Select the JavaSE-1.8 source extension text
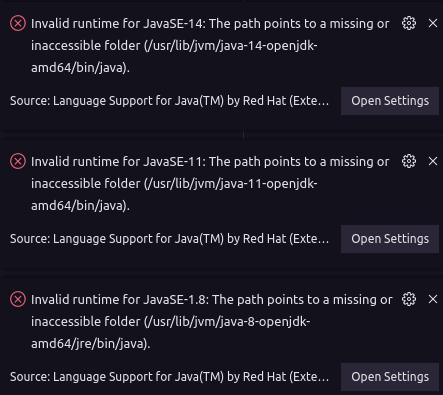Viewport: 443px width, 395px height. 169,377
